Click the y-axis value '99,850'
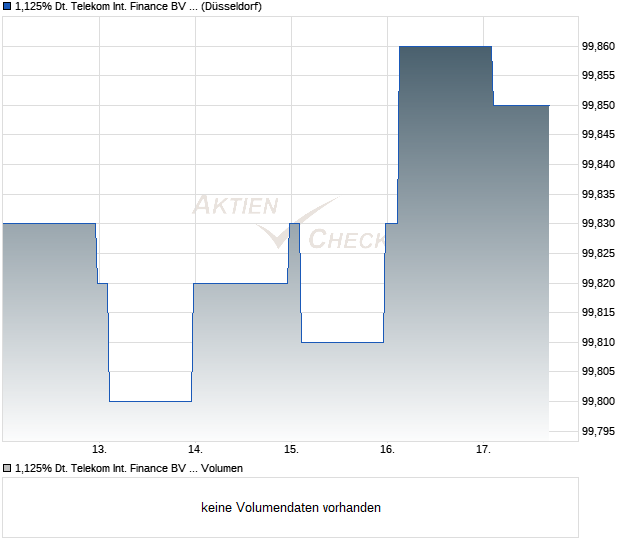The image size is (620, 546). [598, 105]
